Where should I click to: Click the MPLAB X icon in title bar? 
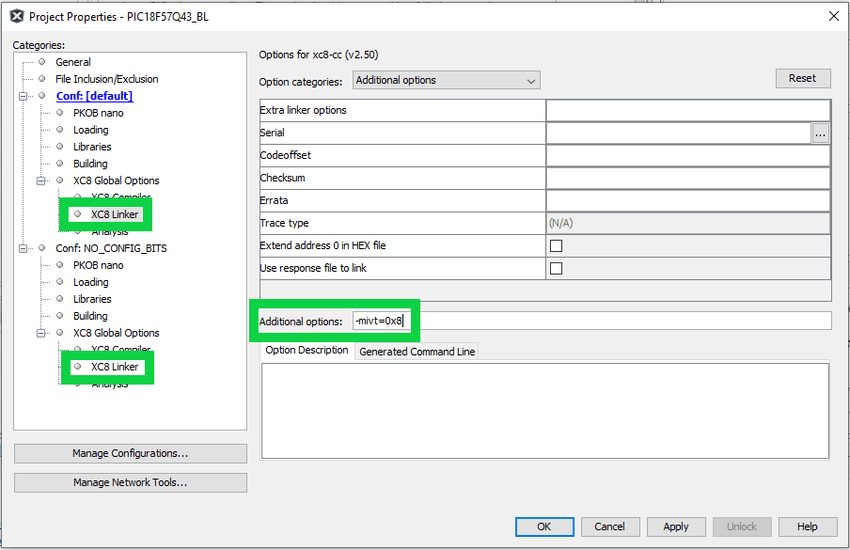click(x=16, y=16)
